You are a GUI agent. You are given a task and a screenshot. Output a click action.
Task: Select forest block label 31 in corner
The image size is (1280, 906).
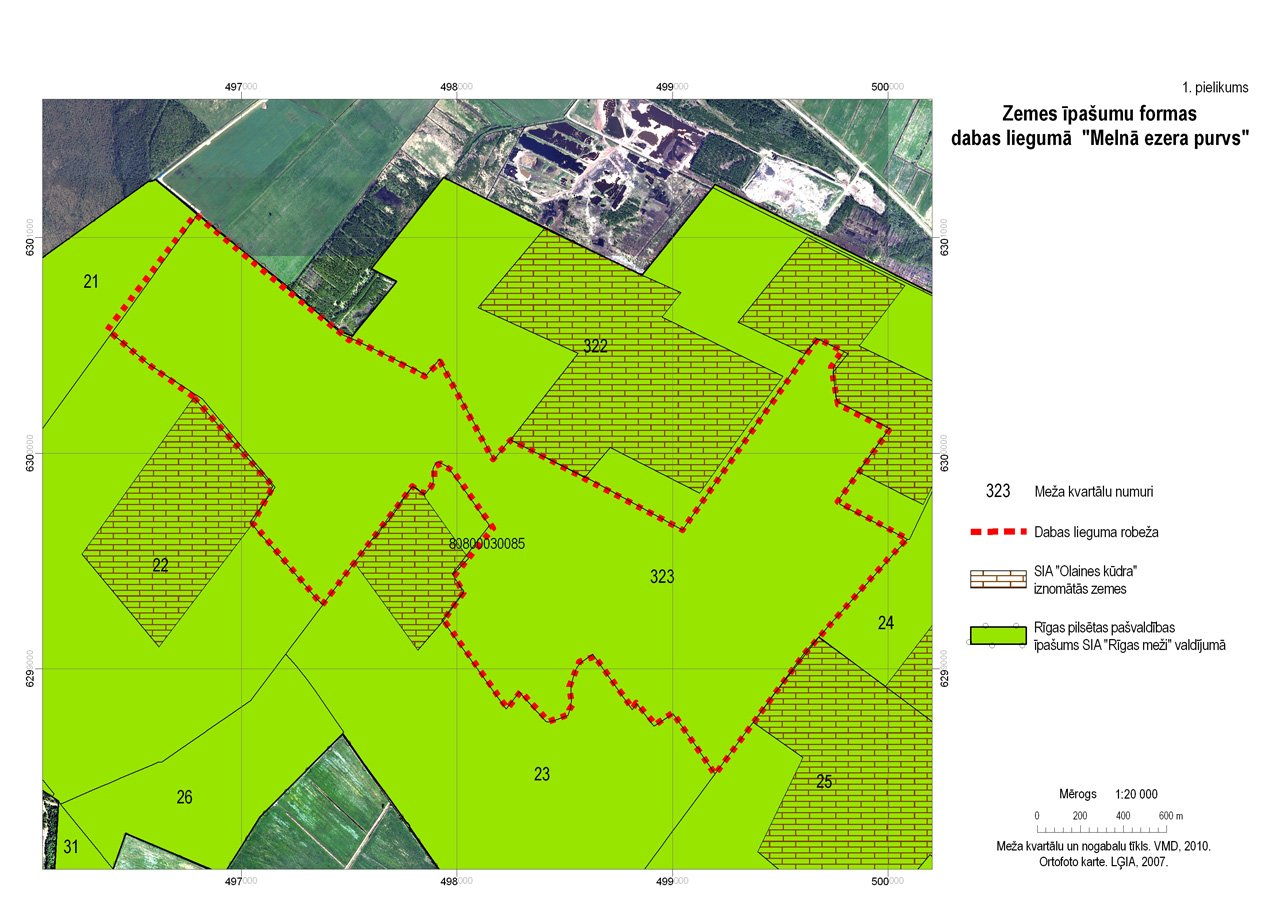coord(71,847)
